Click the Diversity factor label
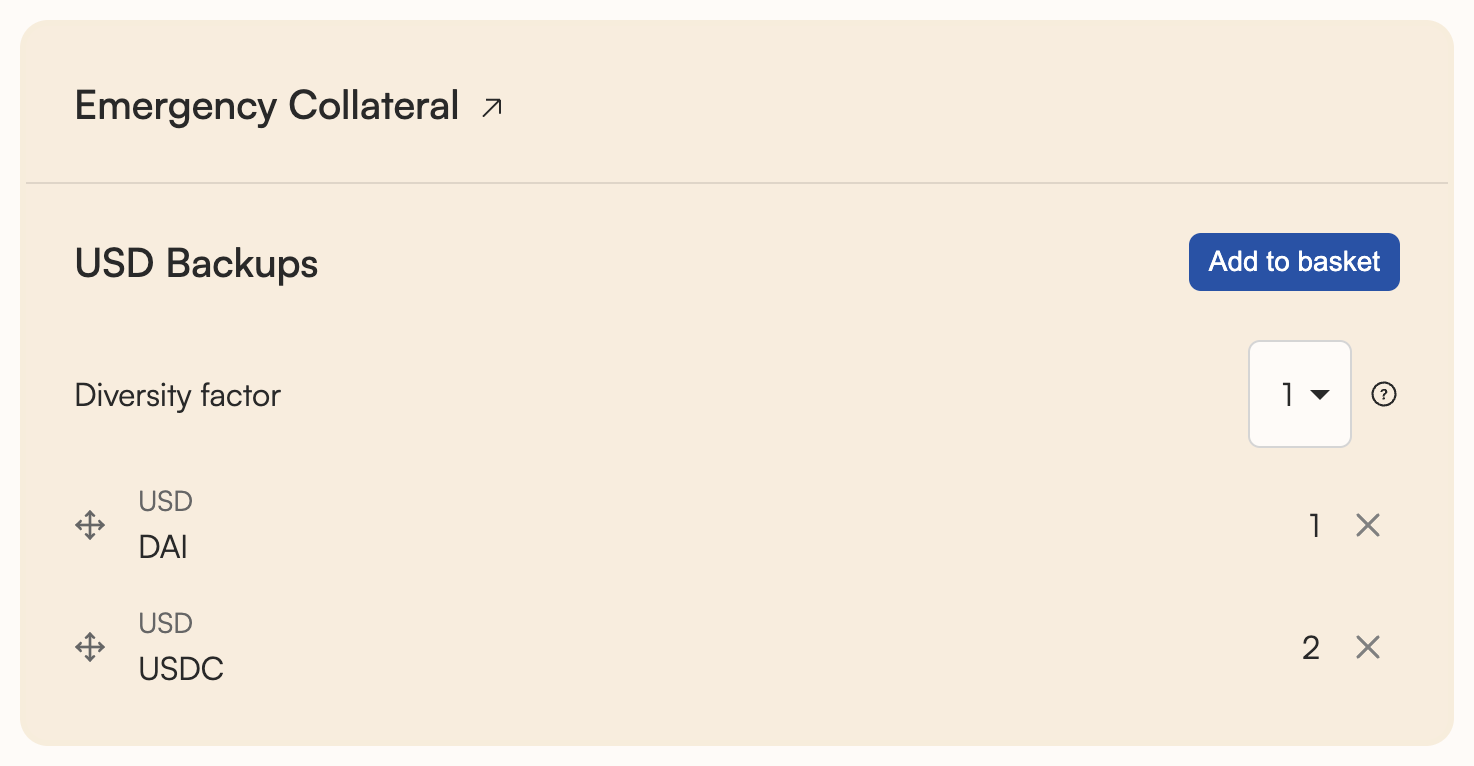Viewport: 1474px width, 766px height. tap(178, 396)
